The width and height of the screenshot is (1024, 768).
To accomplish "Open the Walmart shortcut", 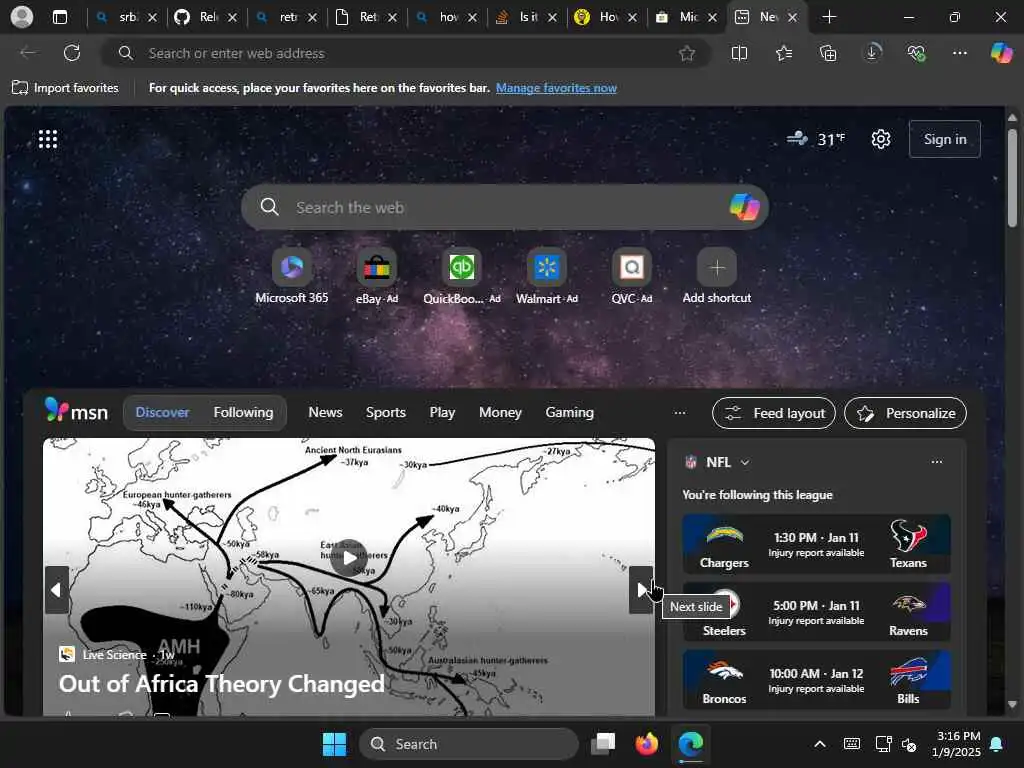I will point(547,276).
